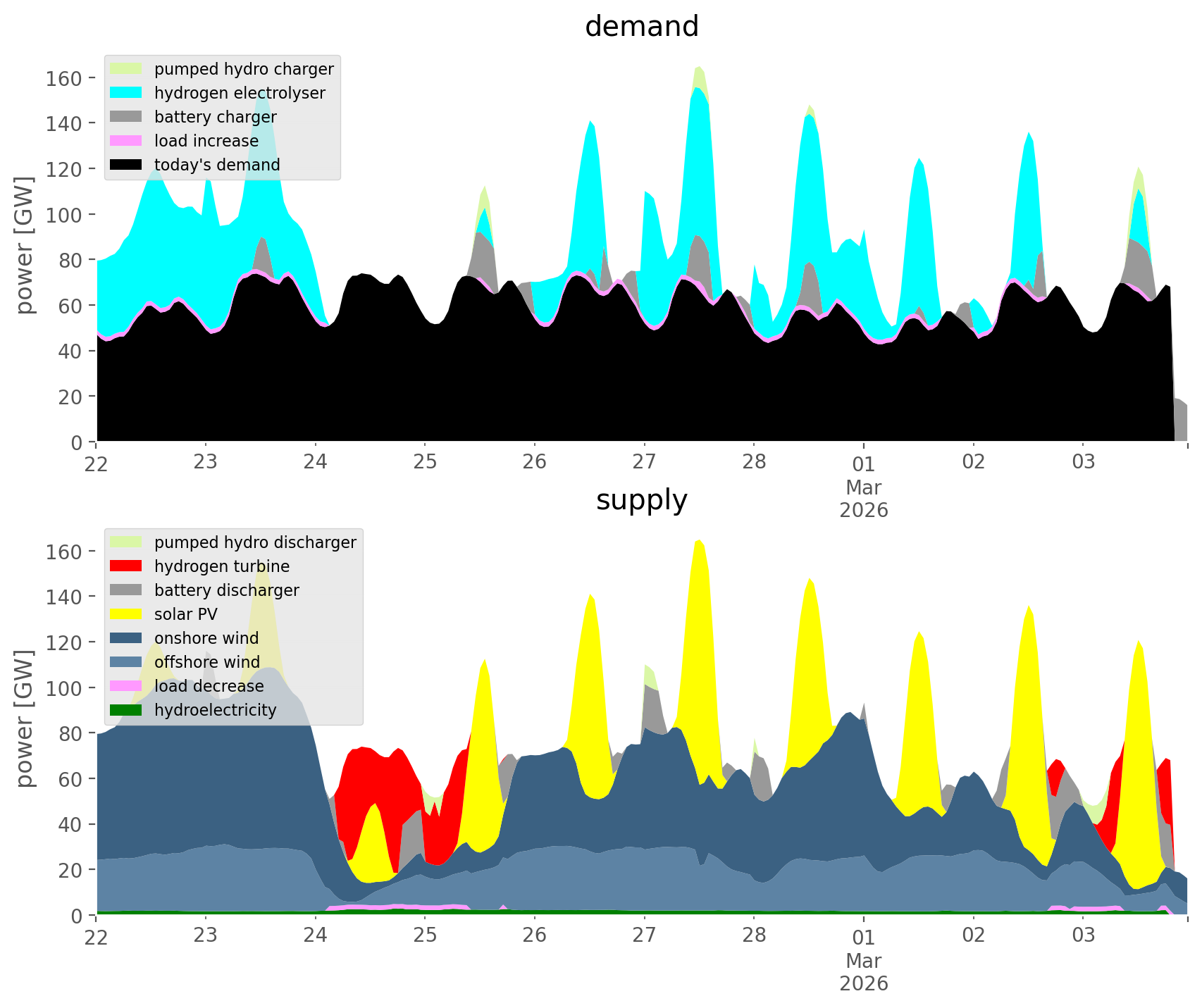Select the load decrease legend label

click(209, 686)
